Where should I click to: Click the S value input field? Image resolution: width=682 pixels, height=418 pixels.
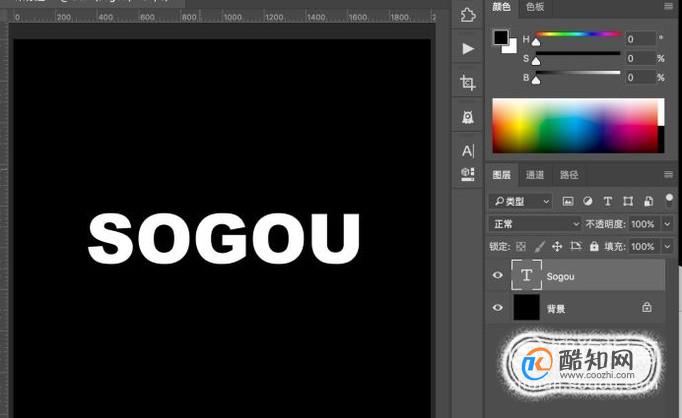(x=640, y=58)
